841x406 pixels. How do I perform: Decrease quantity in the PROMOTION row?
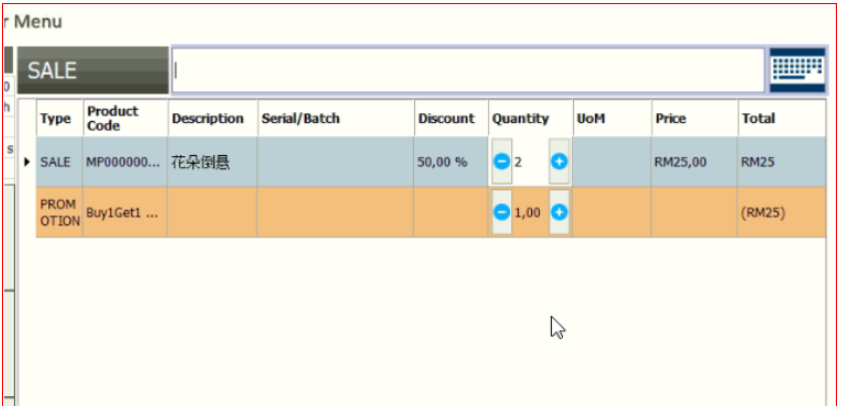point(502,213)
